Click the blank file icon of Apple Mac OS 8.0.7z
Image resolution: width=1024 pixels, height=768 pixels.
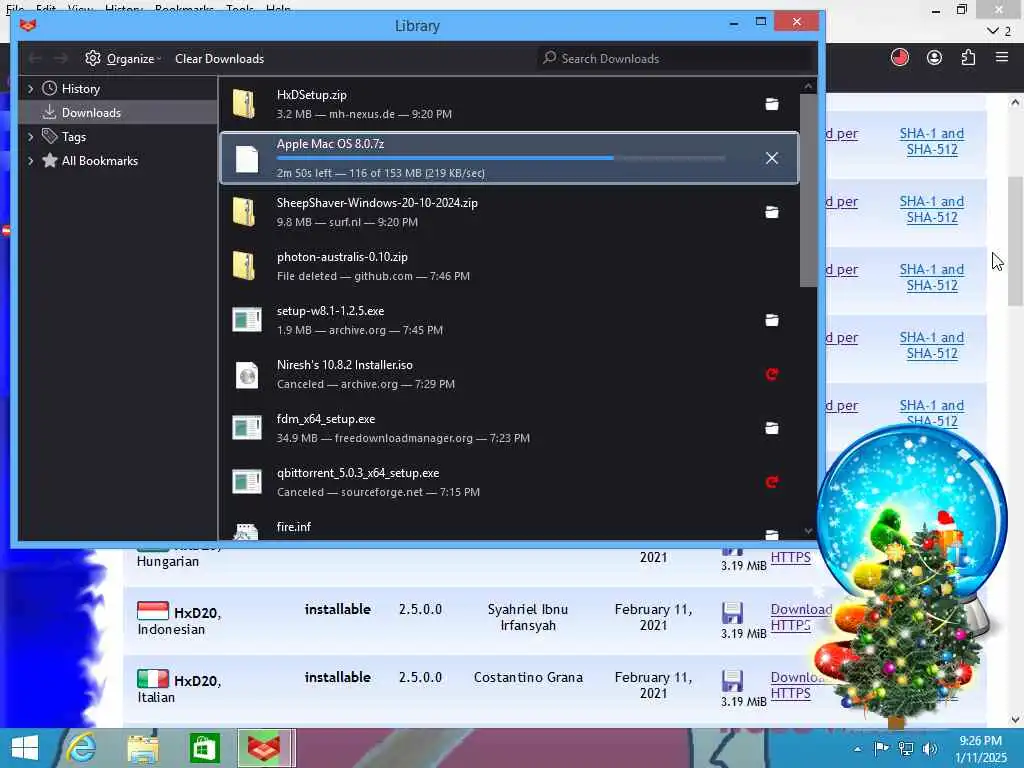(x=247, y=159)
